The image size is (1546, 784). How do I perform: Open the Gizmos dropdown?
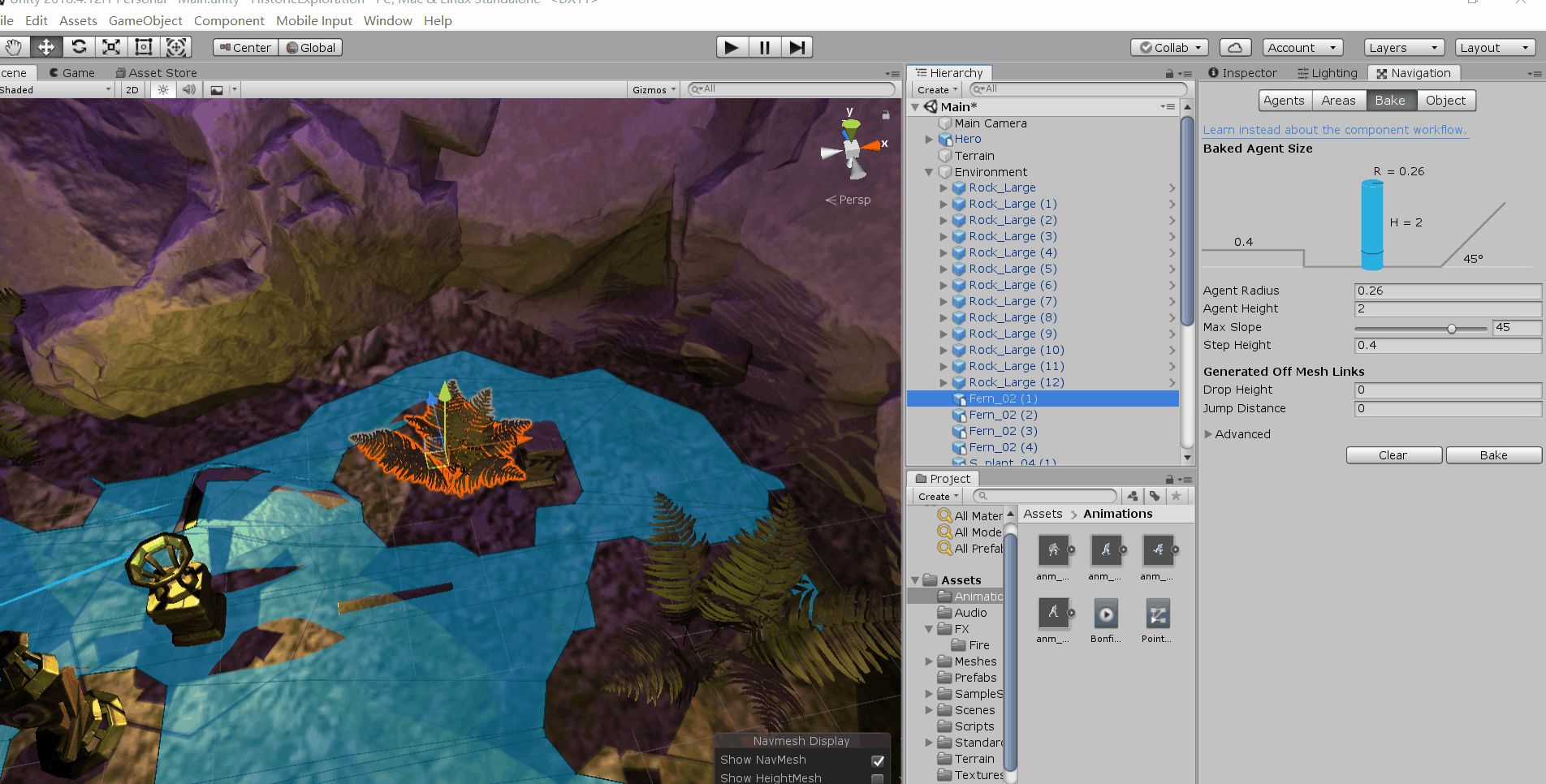[653, 89]
